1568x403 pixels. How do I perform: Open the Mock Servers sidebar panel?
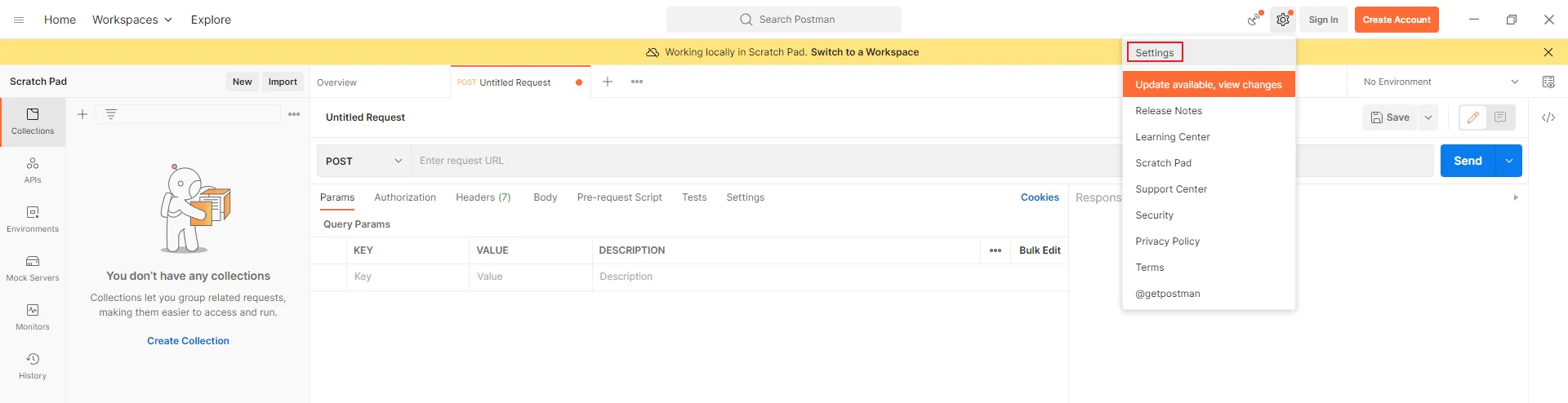(x=33, y=268)
